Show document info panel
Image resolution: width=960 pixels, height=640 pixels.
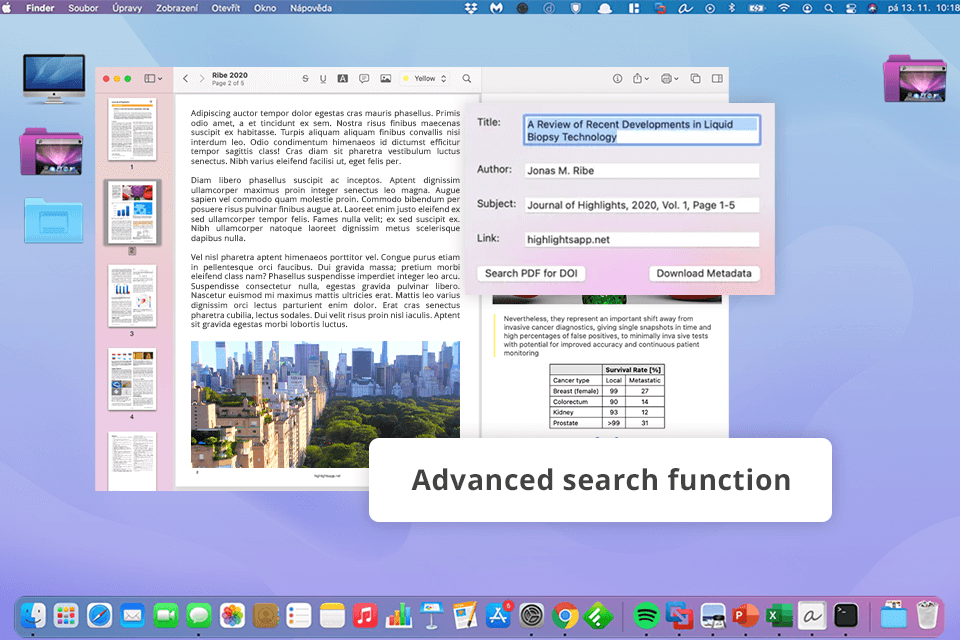[x=617, y=78]
